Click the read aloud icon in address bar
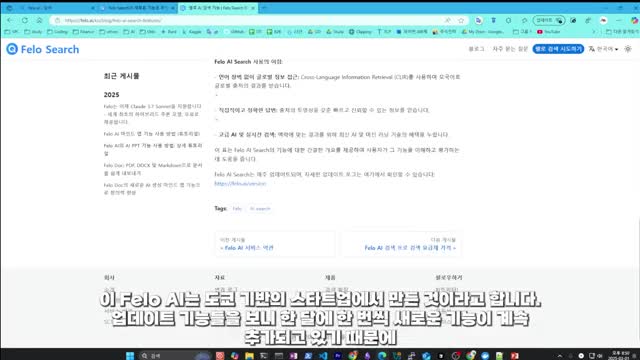Viewport: 640px width, 360px height. coord(448,20)
